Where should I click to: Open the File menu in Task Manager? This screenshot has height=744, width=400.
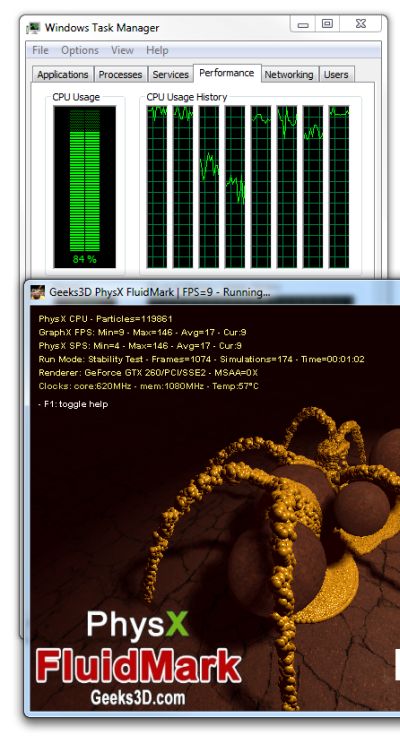pos(40,50)
